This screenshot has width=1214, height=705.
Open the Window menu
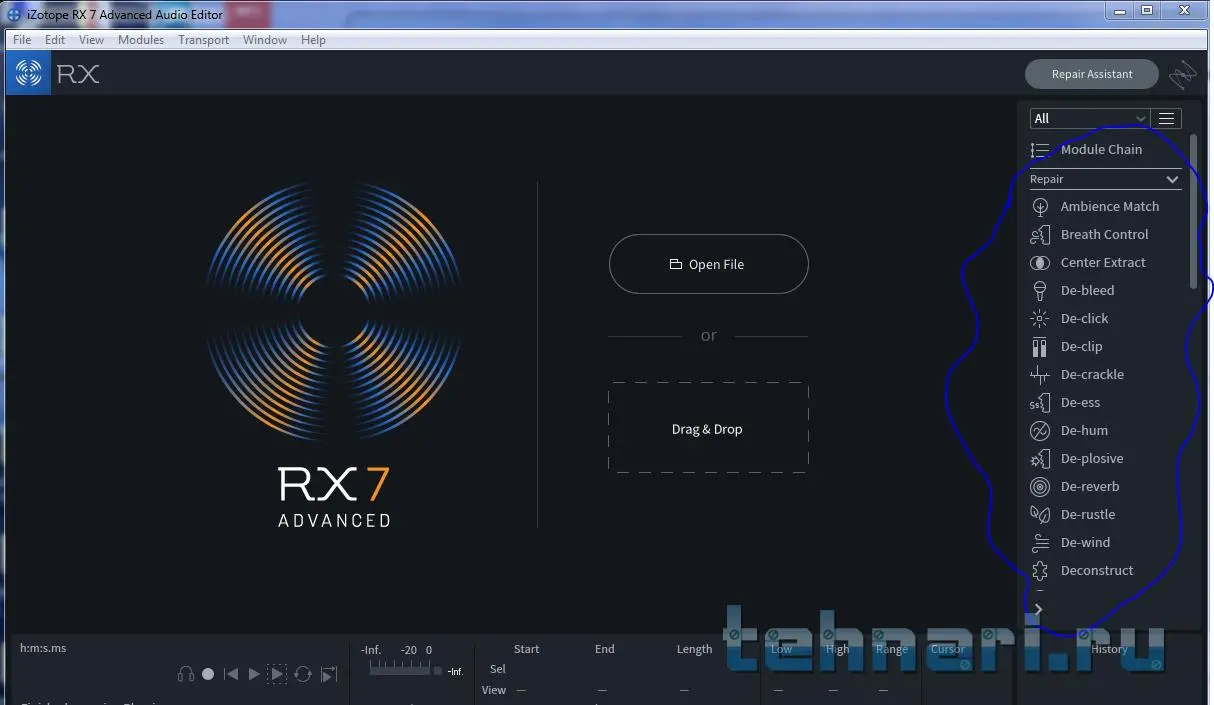tap(265, 40)
